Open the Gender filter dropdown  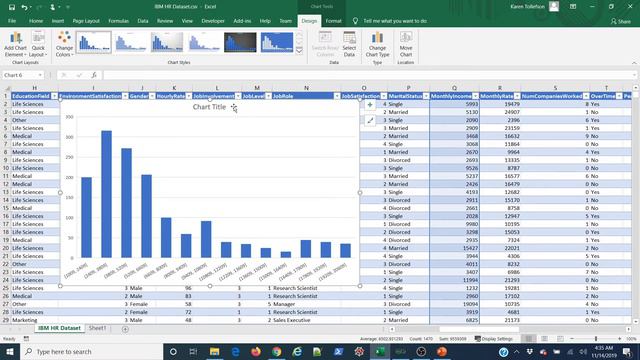point(152,96)
